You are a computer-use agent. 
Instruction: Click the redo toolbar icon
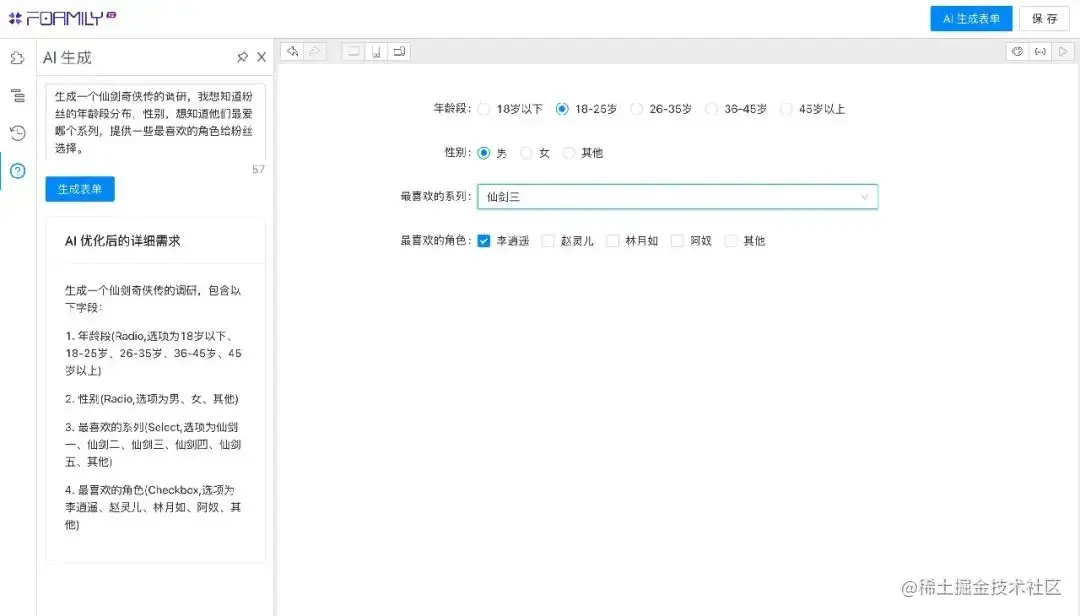pos(315,52)
